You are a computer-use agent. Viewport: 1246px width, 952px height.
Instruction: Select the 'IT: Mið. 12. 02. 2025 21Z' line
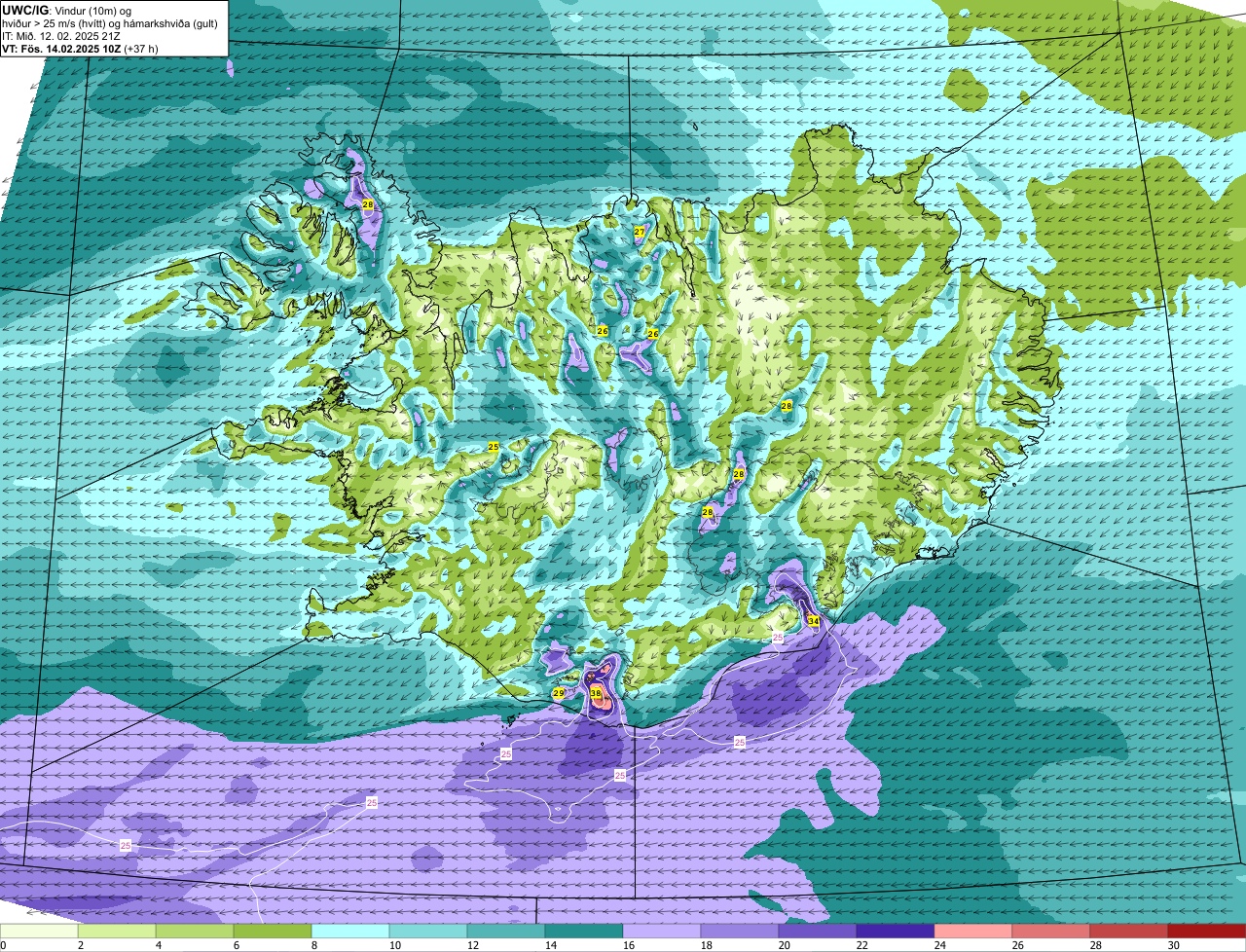[x=62, y=36]
